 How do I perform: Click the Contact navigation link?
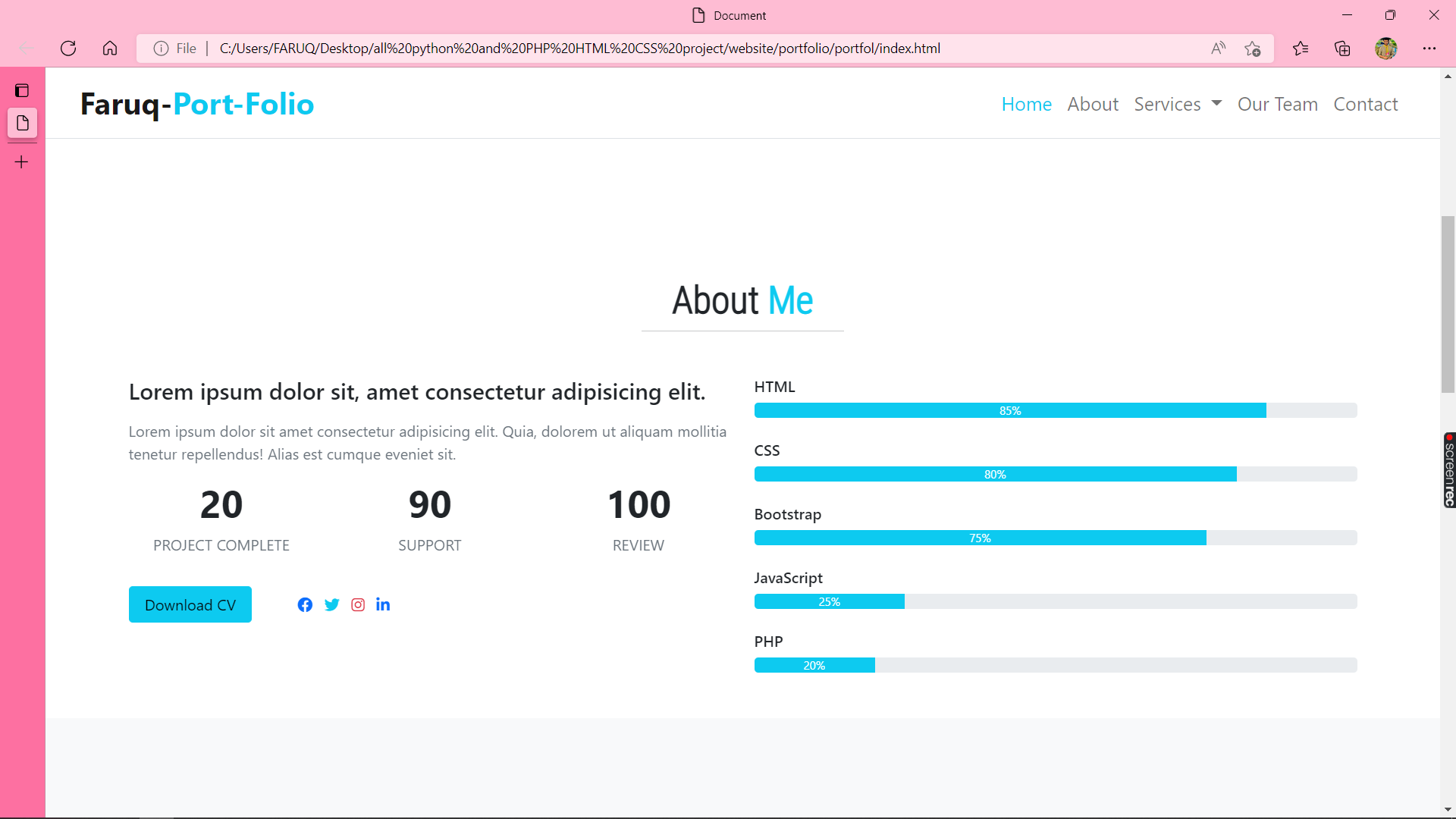(x=1365, y=104)
